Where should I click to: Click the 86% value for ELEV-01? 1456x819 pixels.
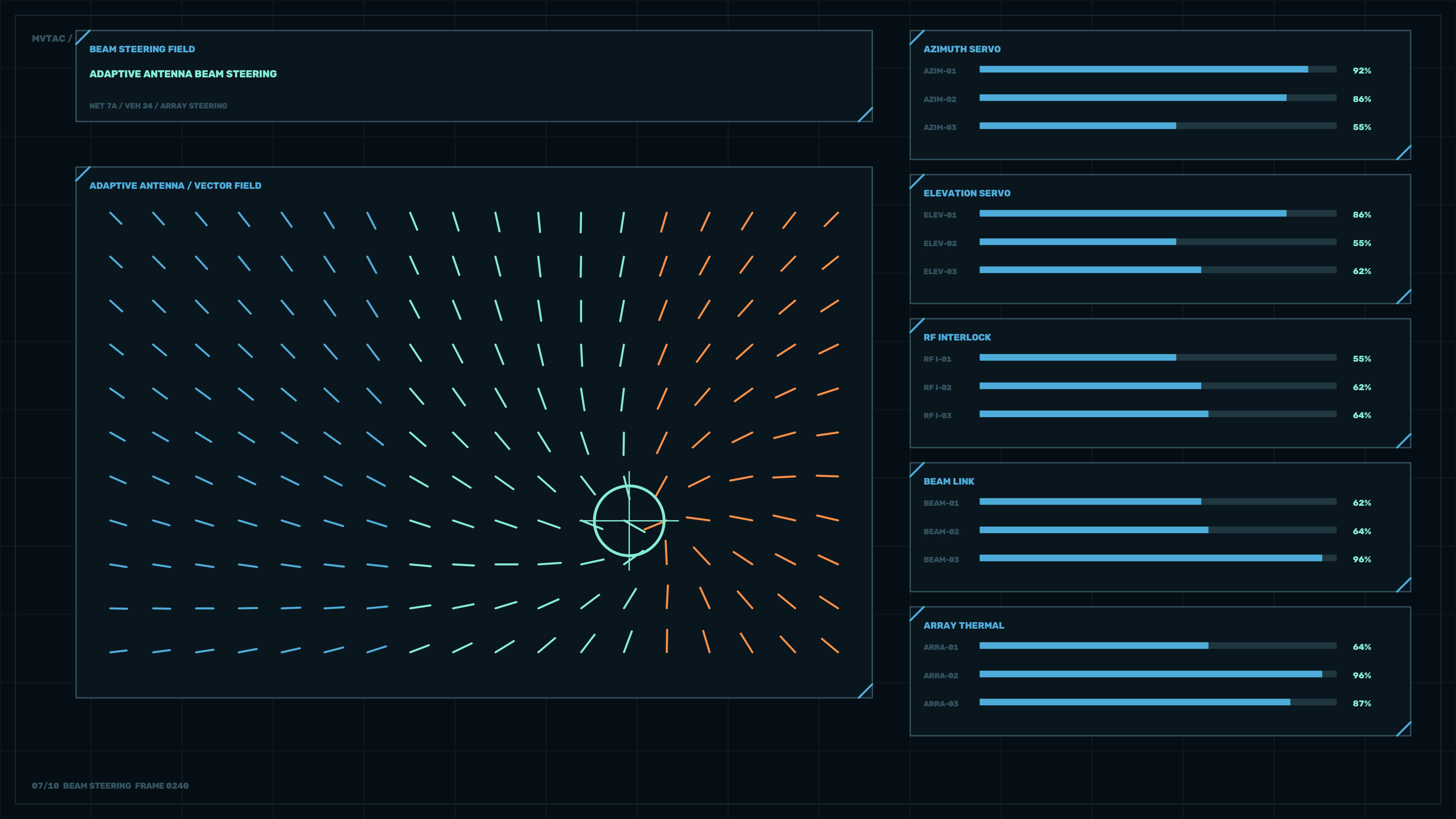click(1362, 215)
